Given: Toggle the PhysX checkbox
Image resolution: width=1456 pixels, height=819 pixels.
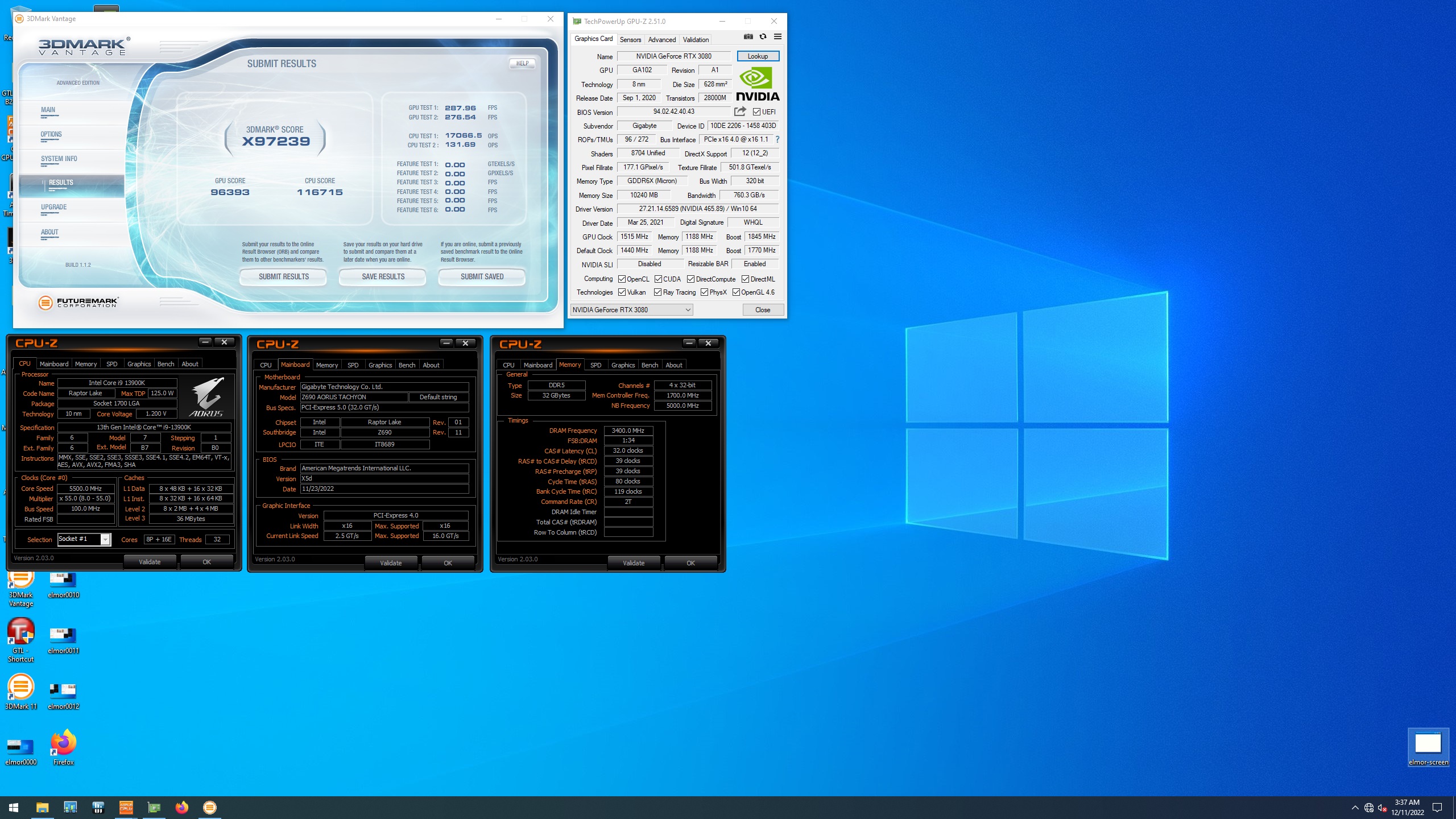Looking at the screenshot, I should pos(704,292).
